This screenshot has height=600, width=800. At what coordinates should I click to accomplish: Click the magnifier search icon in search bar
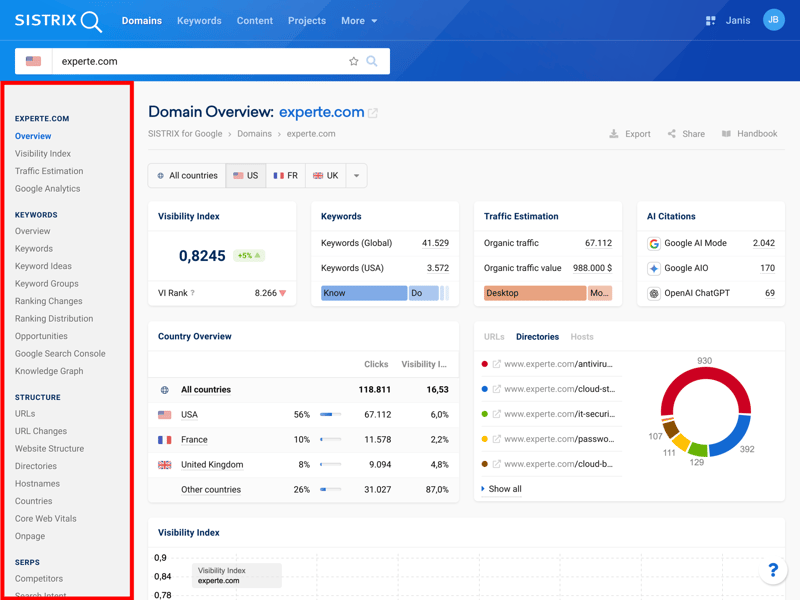pyautogui.click(x=372, y=61)
